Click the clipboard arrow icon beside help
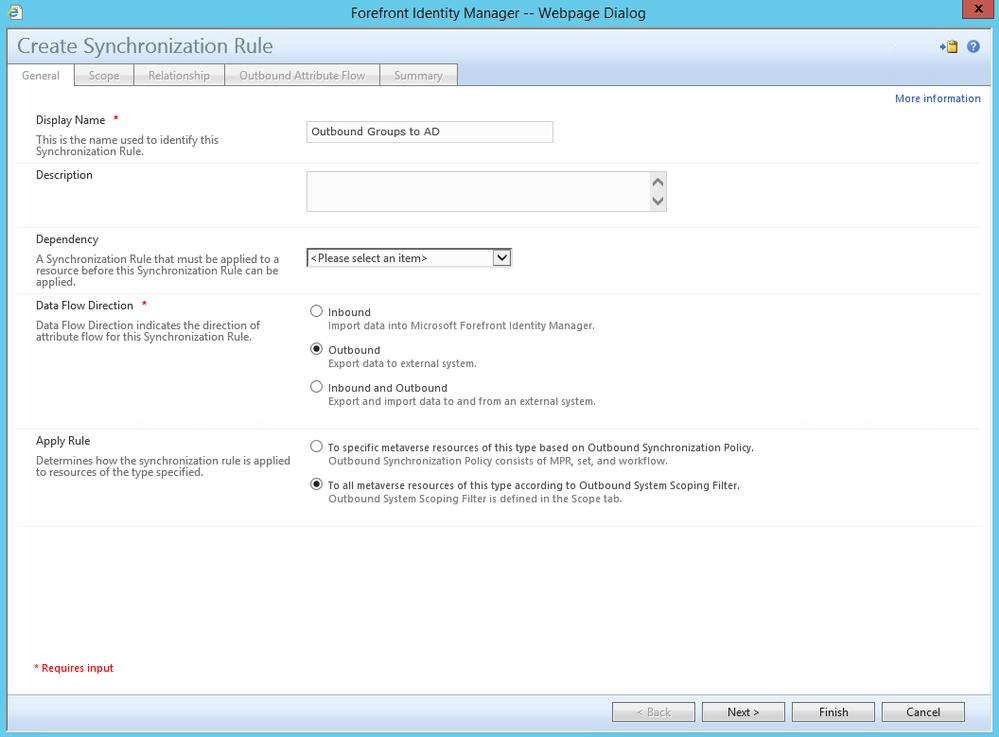 [949, 47]
